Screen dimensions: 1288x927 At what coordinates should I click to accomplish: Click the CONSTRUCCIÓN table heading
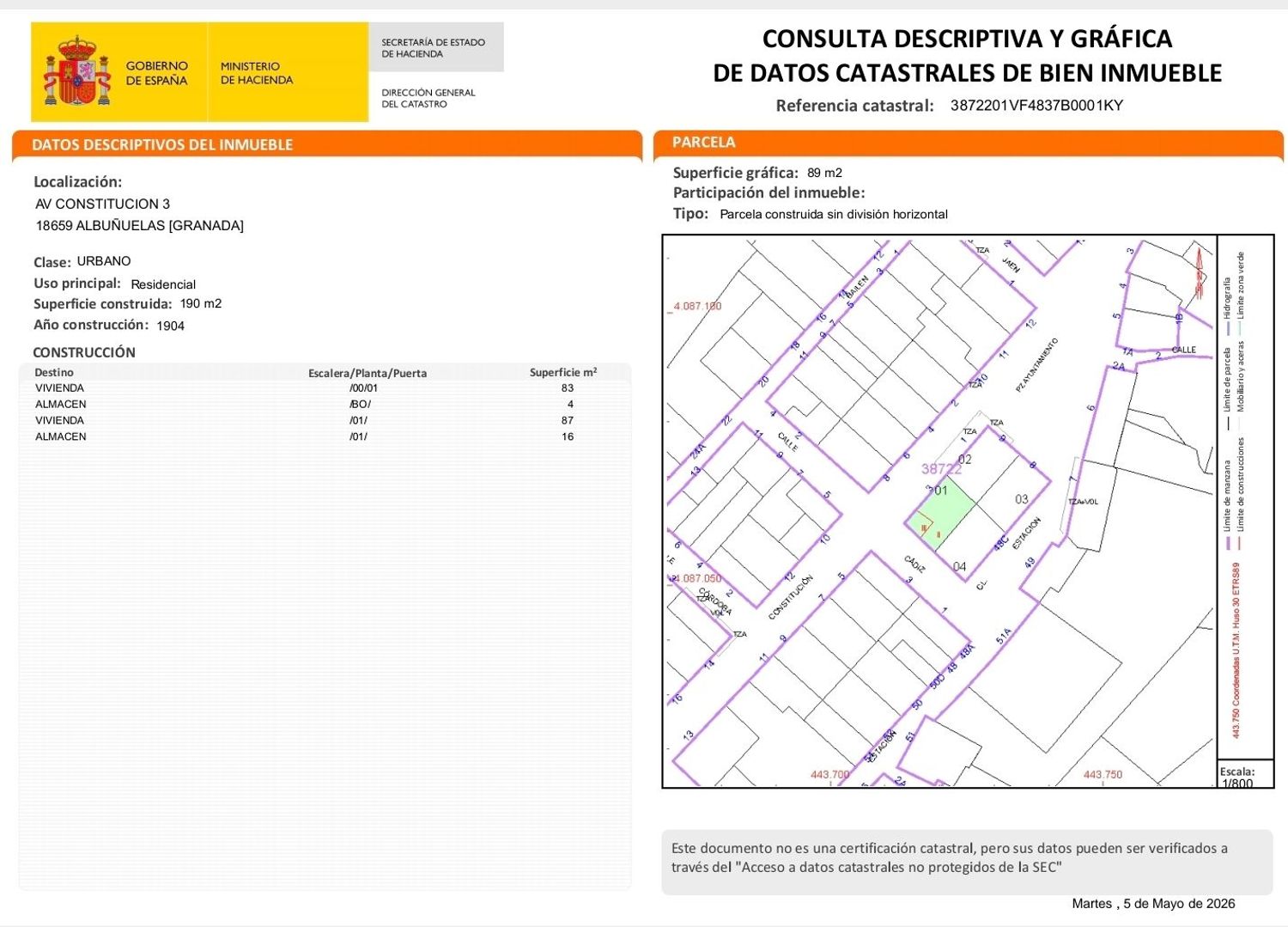(x=84, y=352)
